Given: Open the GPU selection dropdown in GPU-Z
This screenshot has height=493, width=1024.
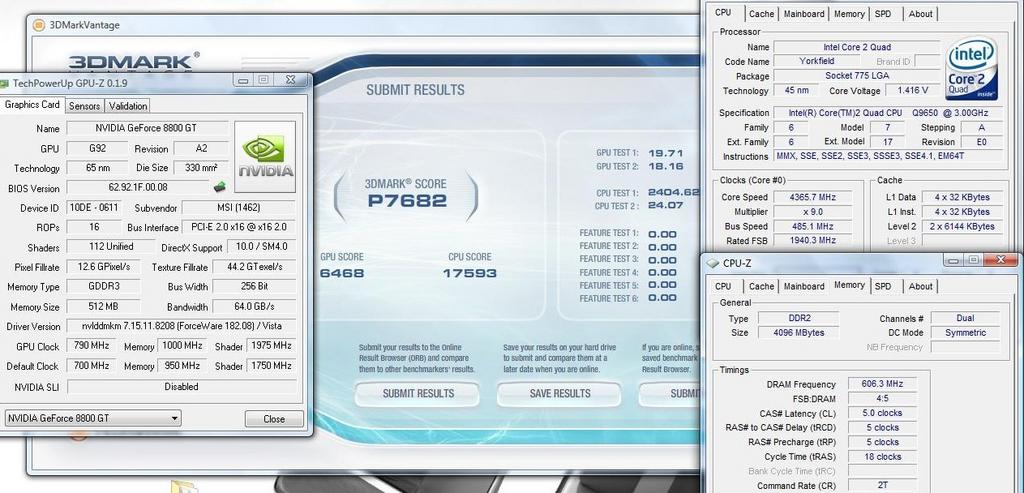Looking at the screenshot, I should (93, 419).
